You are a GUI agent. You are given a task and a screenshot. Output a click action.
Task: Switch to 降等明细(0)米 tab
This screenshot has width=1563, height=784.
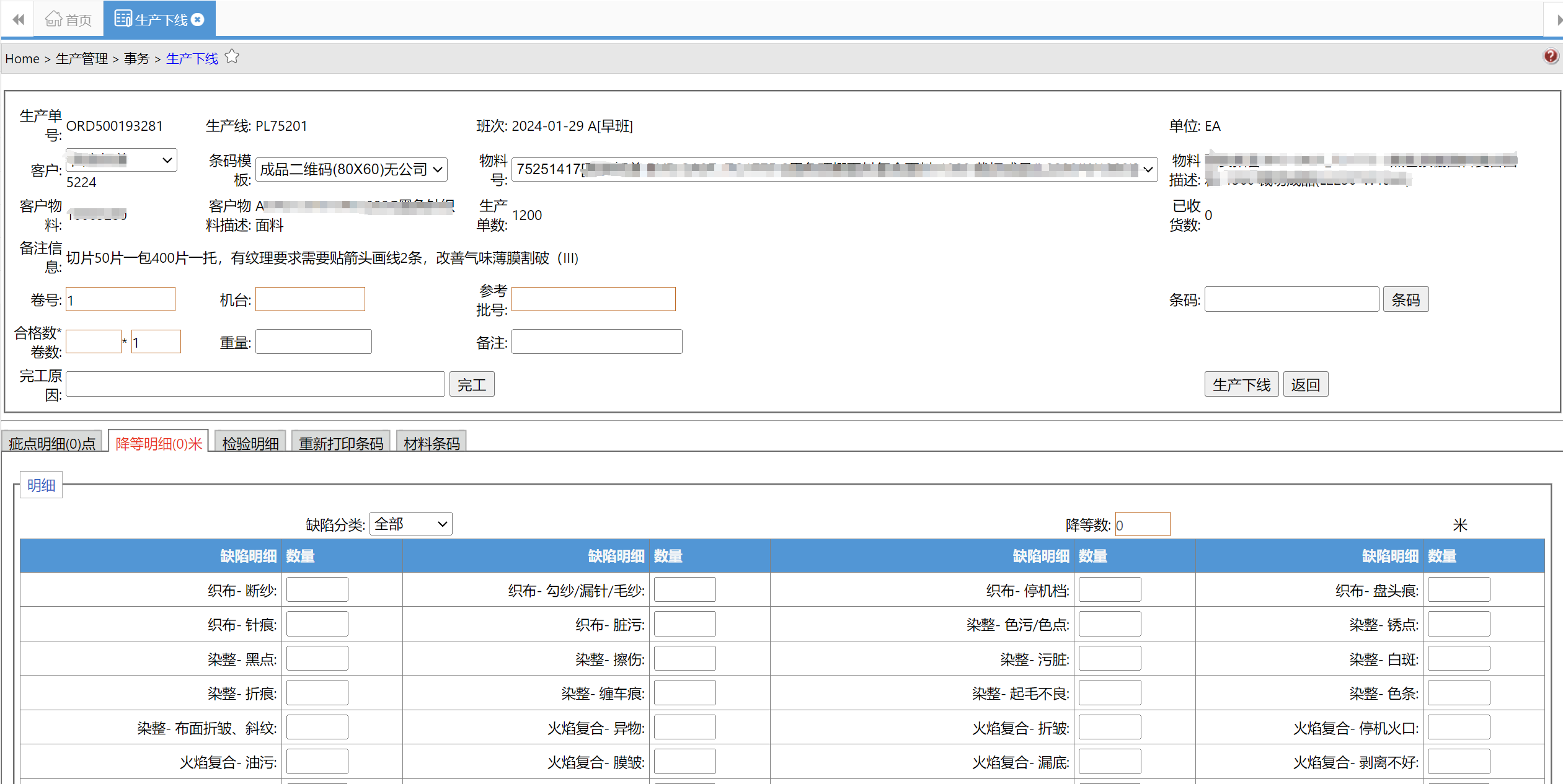click(159, 443)
